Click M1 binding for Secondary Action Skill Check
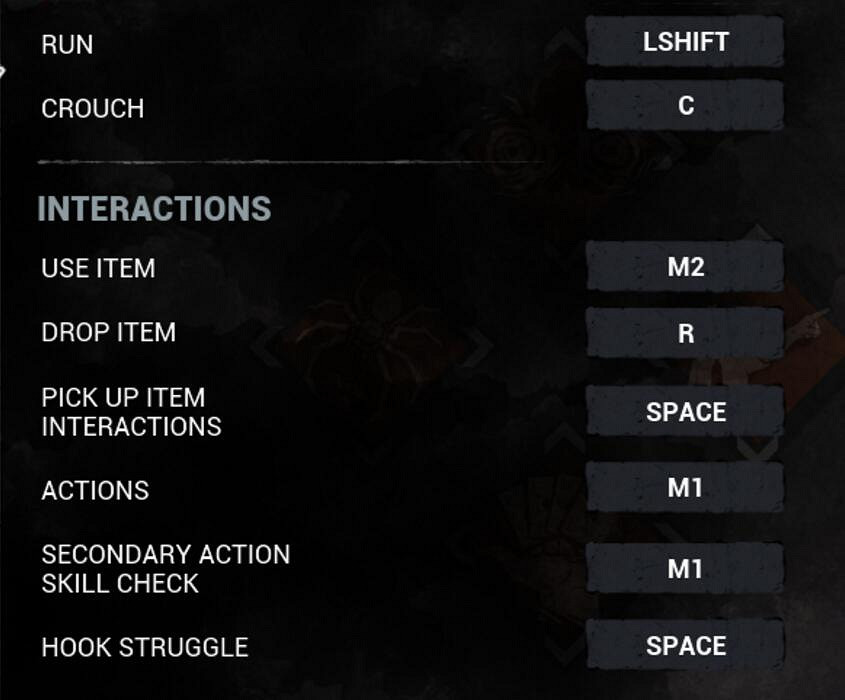 point(685,569)
